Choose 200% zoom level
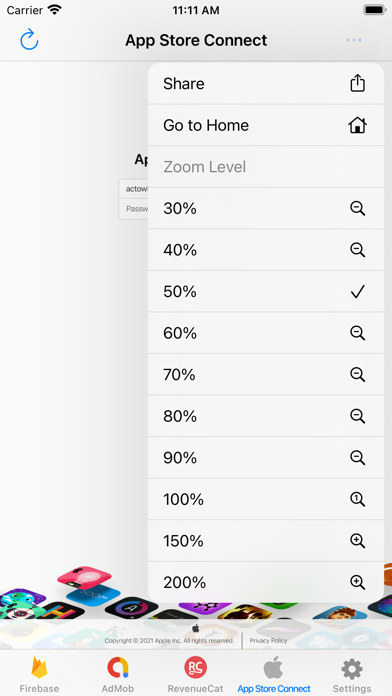 pos(265,582)
